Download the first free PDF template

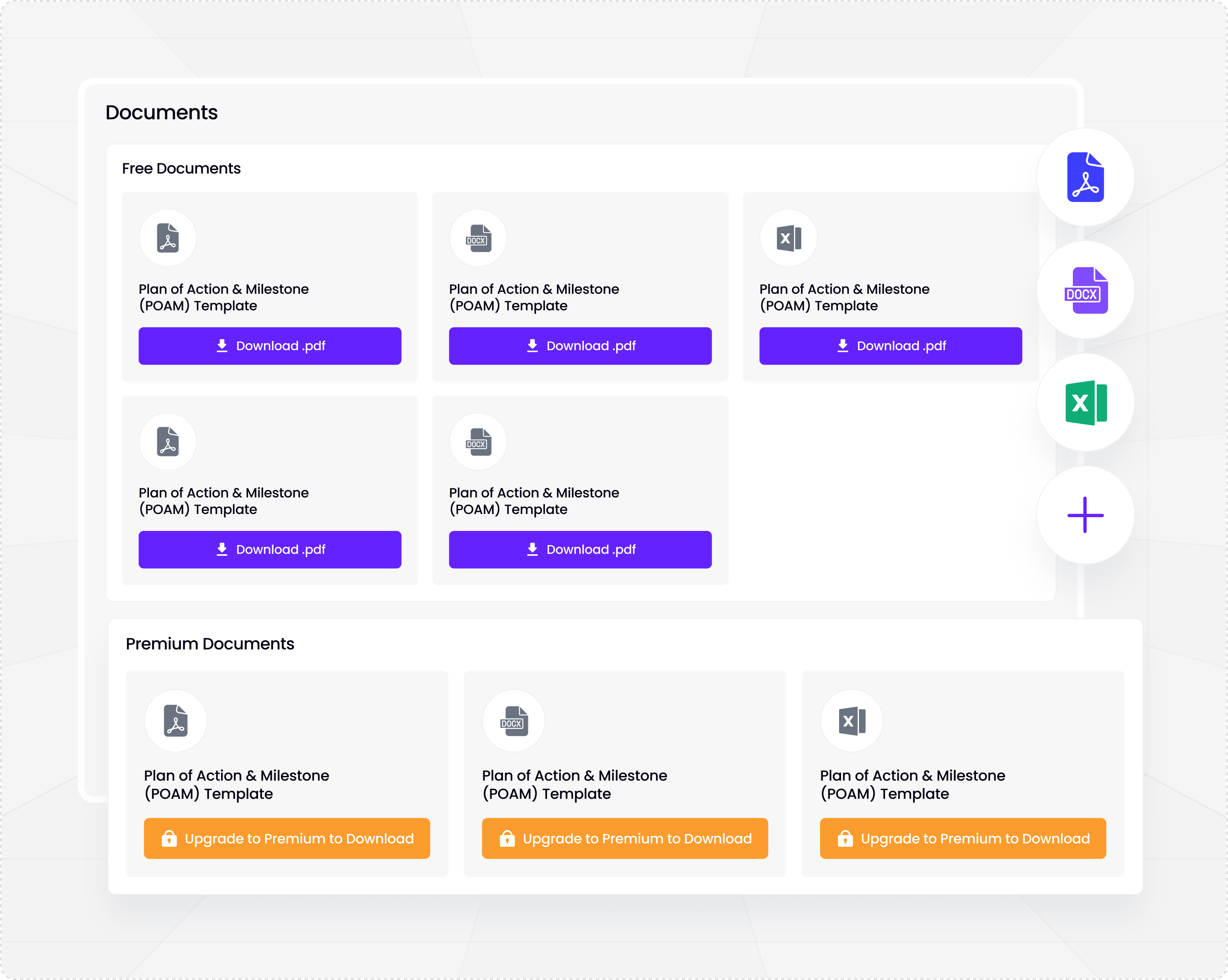(x=270, y=346)
